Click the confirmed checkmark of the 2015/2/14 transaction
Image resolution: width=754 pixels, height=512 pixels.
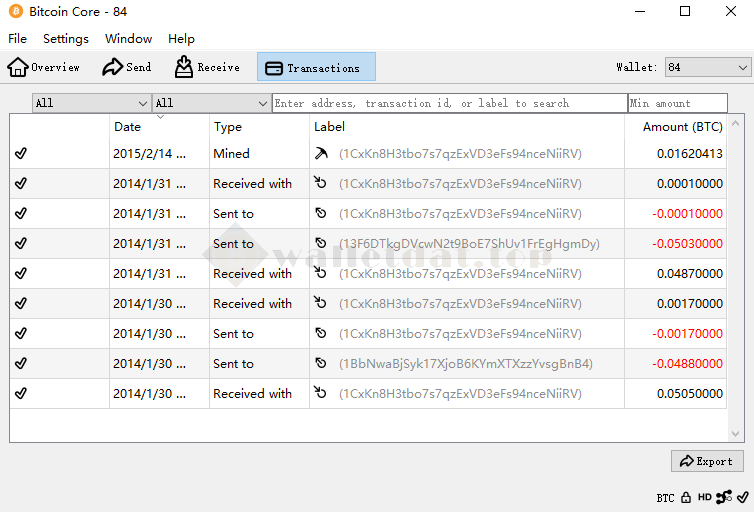[x=21, y=154]
